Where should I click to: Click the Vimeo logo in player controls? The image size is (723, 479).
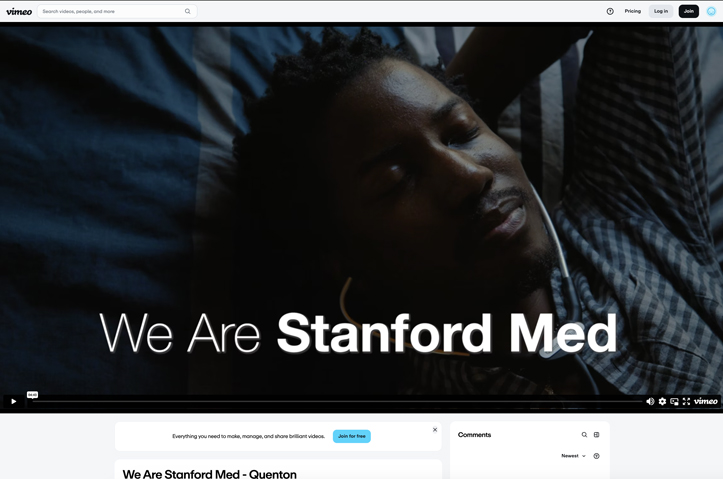706,401
